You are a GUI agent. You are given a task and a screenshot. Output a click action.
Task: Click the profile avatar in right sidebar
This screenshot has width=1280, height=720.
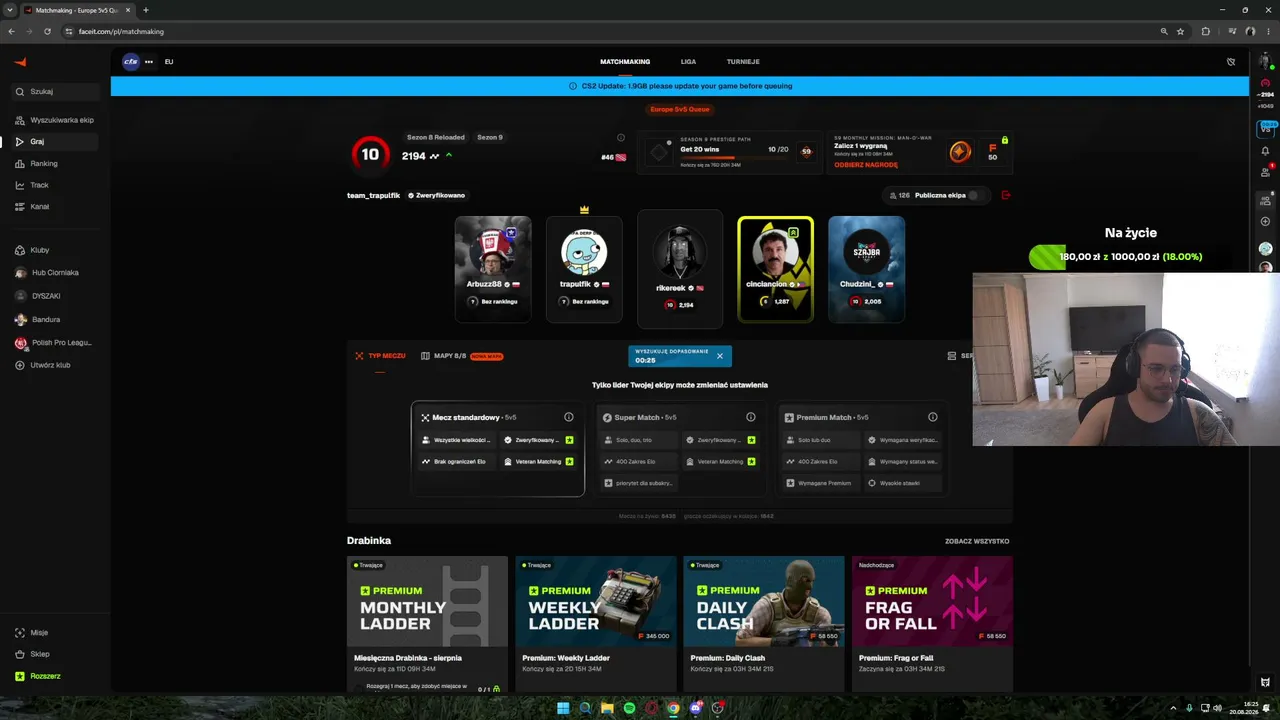(1265, 62)
